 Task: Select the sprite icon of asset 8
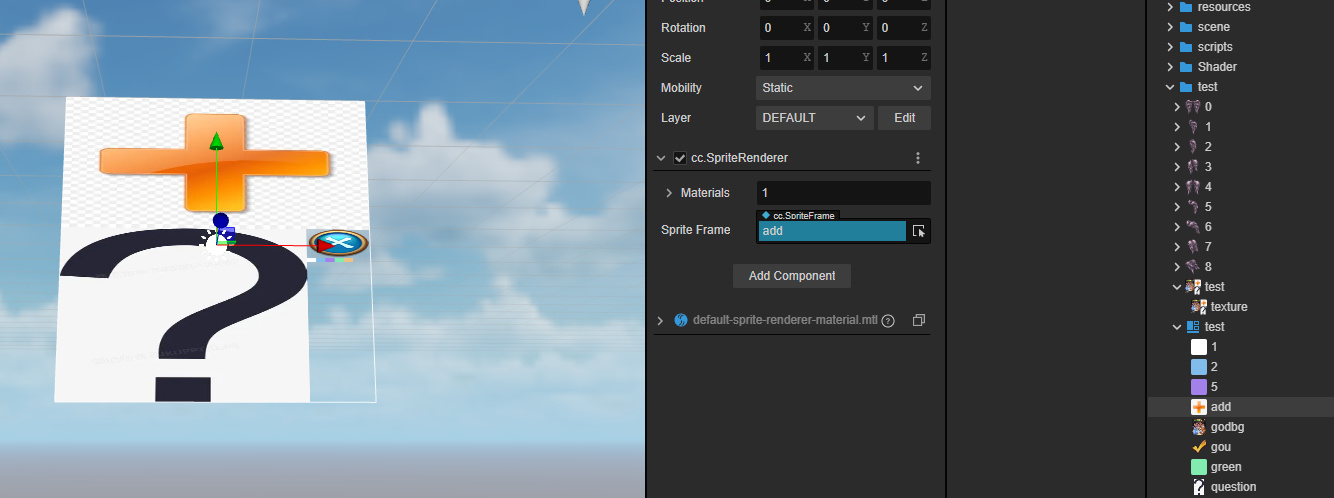[1192, 267]
